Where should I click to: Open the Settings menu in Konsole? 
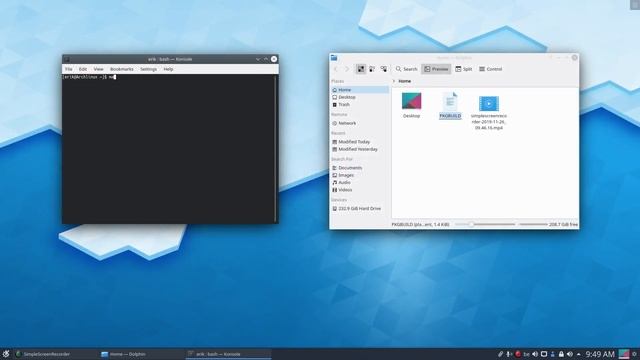click(148, 69)
